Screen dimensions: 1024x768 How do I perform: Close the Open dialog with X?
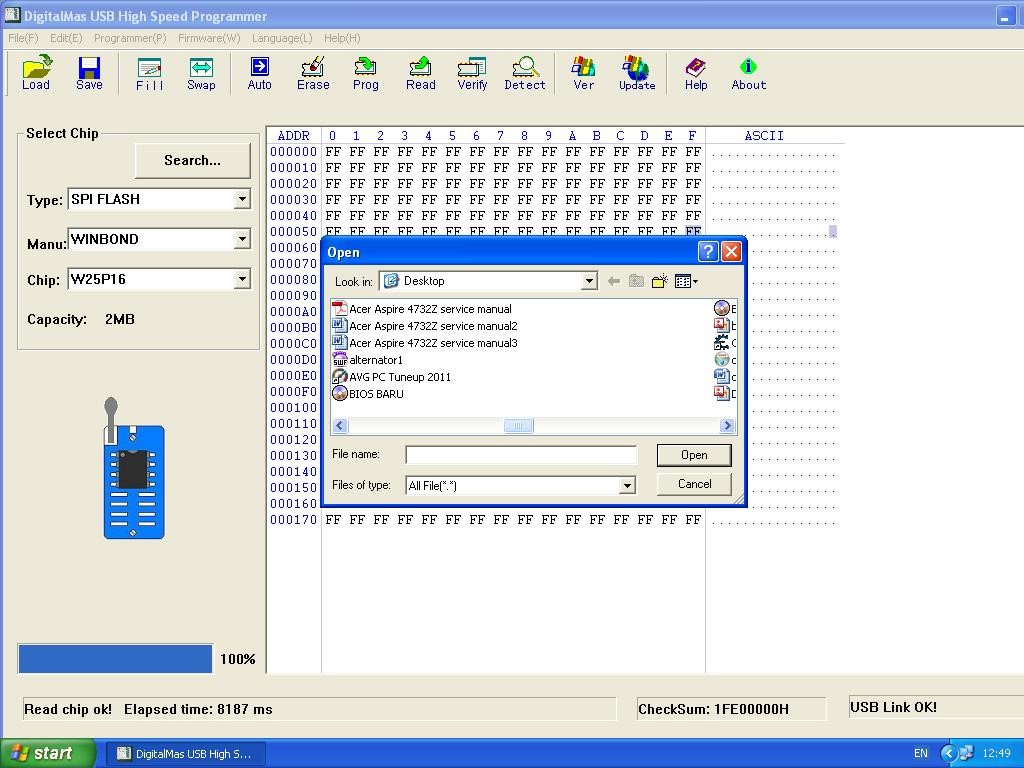pos(731,251)
